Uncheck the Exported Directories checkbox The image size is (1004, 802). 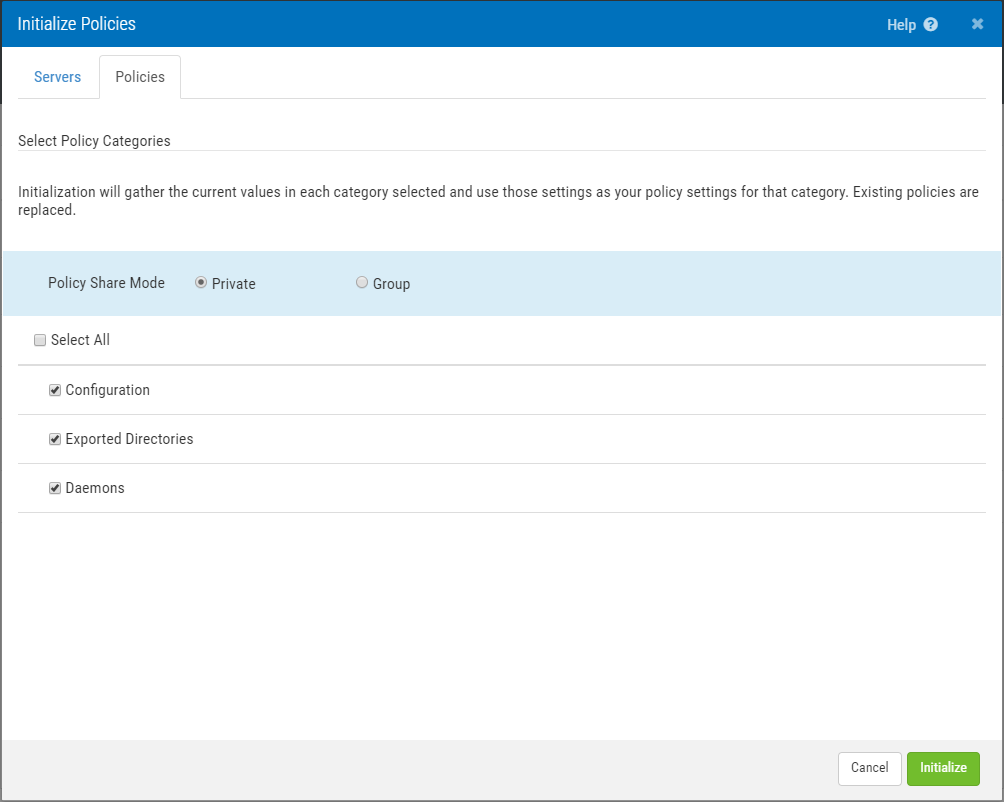coord(55,439)
